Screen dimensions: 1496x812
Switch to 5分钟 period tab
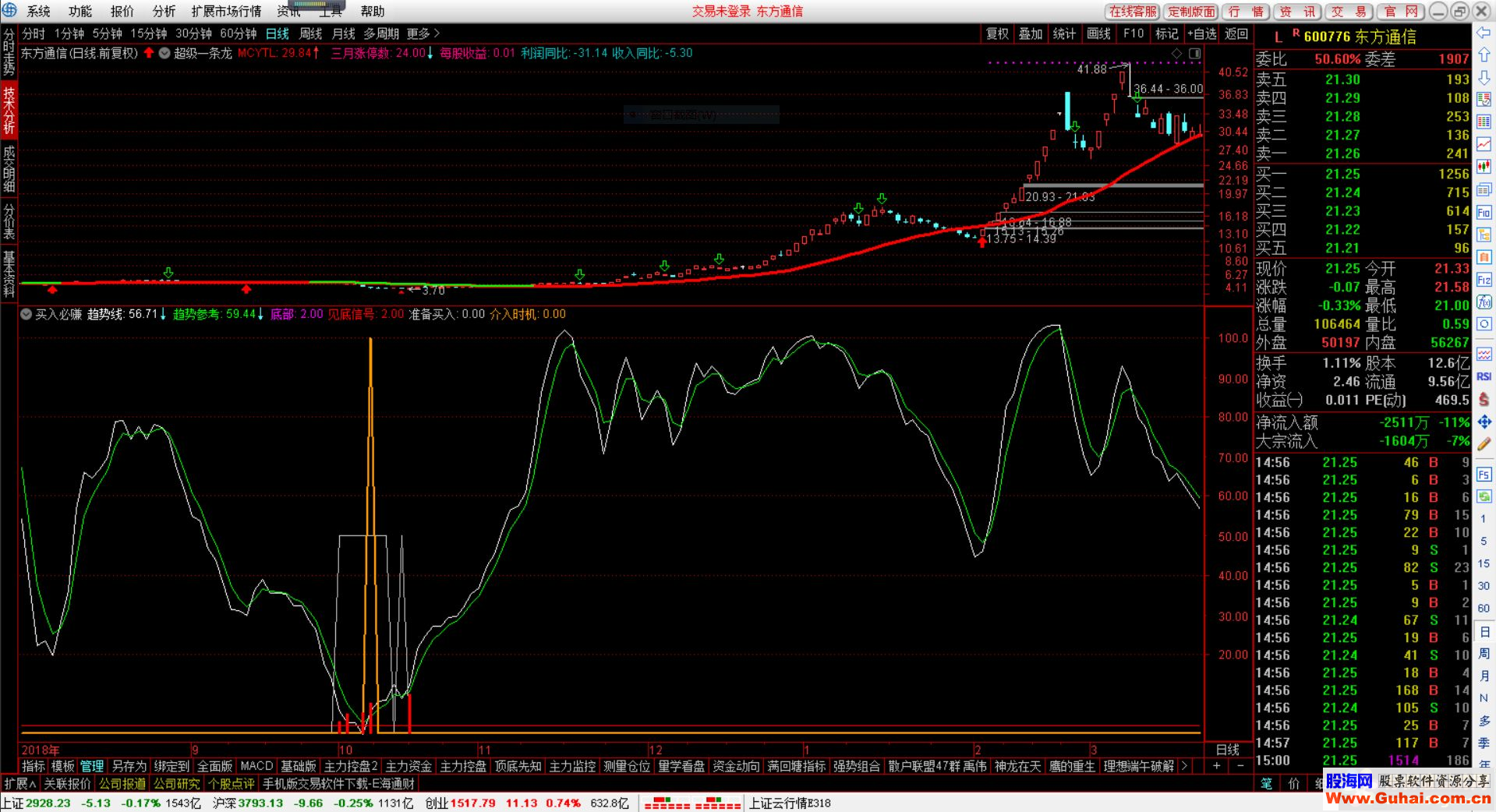[x=107, y=34]
